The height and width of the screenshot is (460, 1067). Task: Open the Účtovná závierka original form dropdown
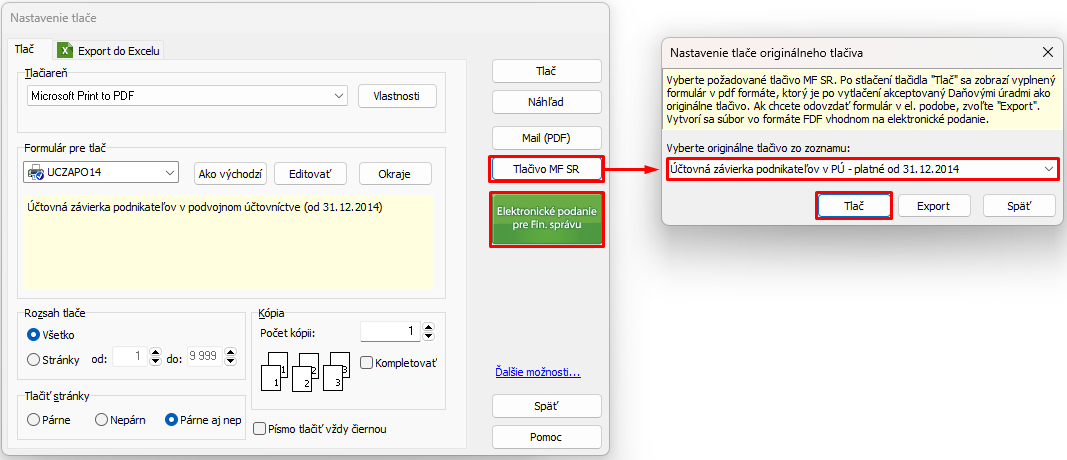point(1047,169)
